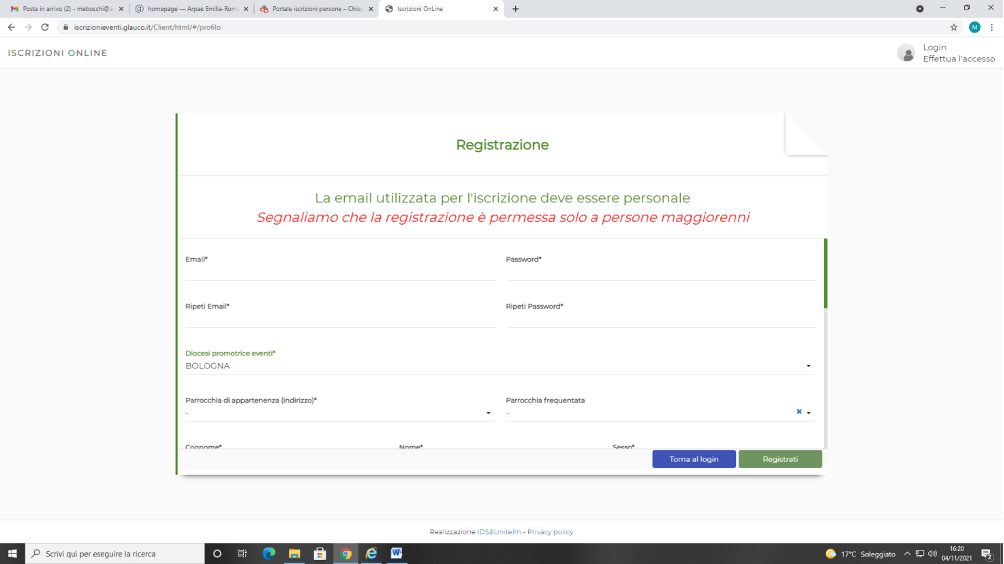
Task: Click the green Registrati button
Action: click(780, 459)
